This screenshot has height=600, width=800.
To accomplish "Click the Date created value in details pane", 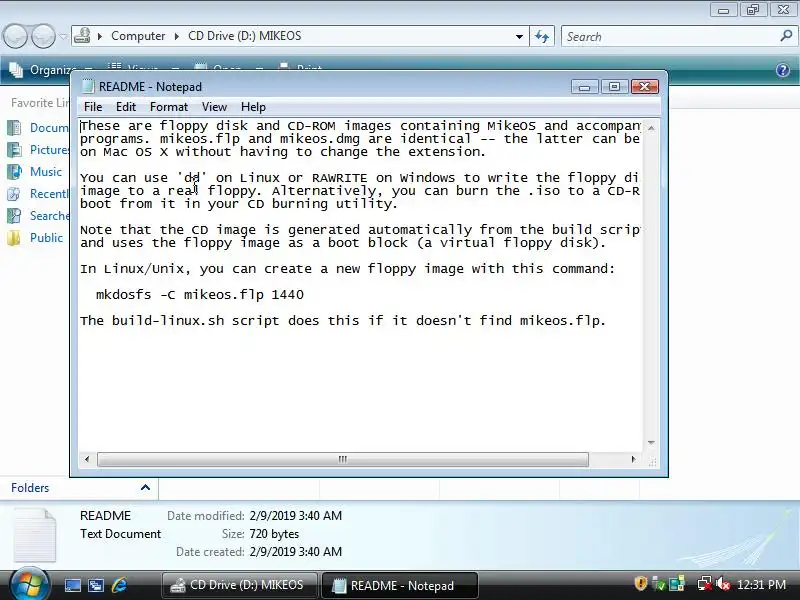I will pos(296,552).
